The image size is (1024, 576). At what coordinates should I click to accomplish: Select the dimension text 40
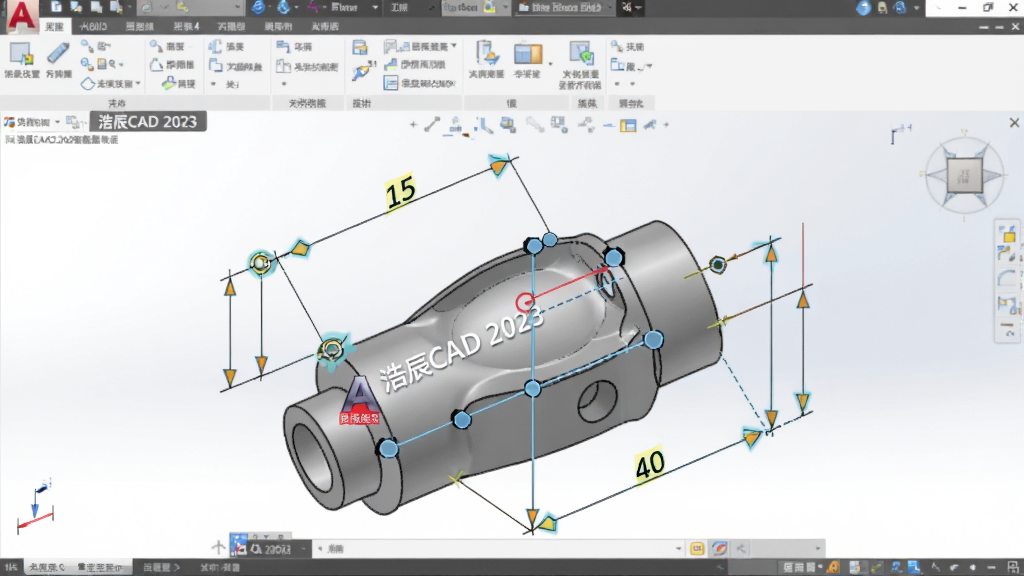click(x=650, y=465)
